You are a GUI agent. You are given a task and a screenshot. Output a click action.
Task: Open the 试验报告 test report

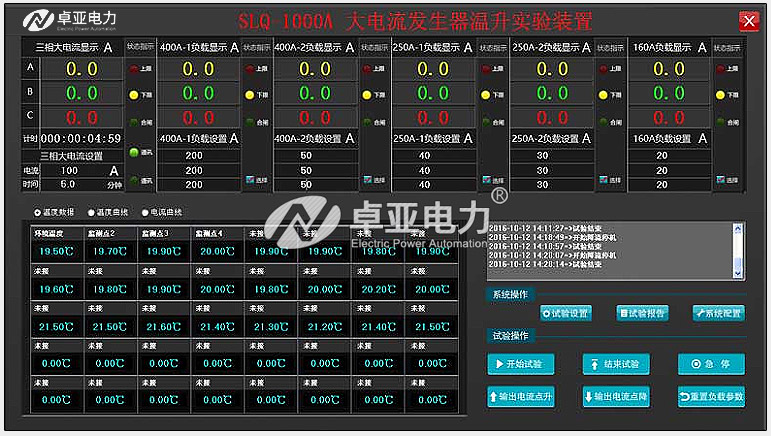[642, 313]
